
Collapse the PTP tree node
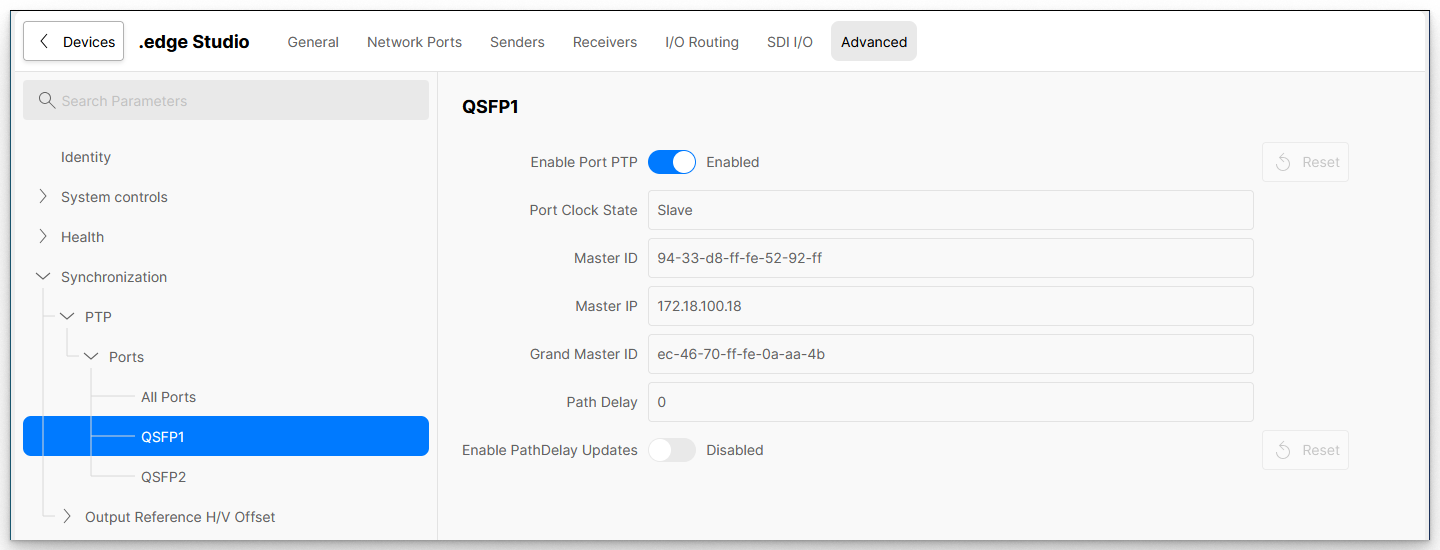point(67,317)
